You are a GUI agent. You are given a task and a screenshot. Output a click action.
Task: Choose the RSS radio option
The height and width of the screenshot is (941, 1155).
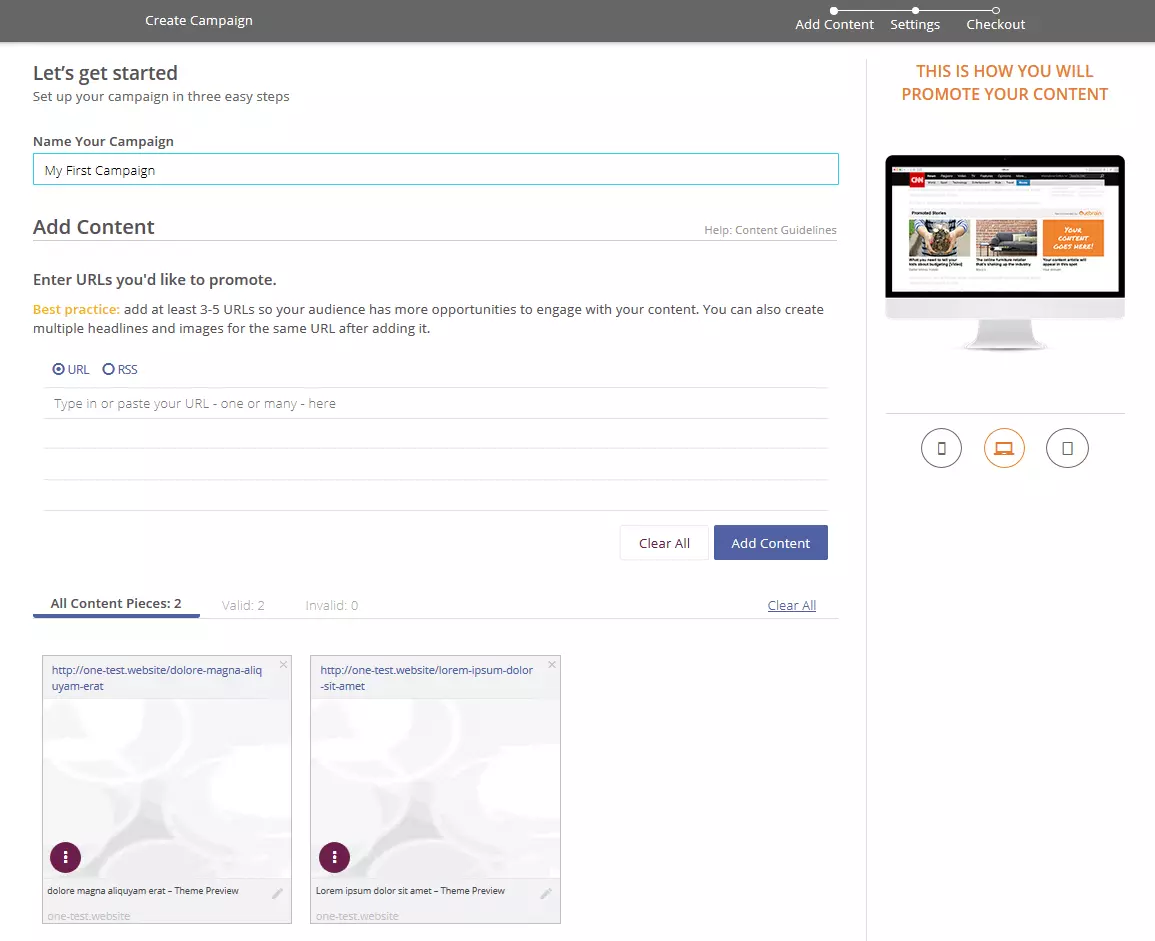109,370
